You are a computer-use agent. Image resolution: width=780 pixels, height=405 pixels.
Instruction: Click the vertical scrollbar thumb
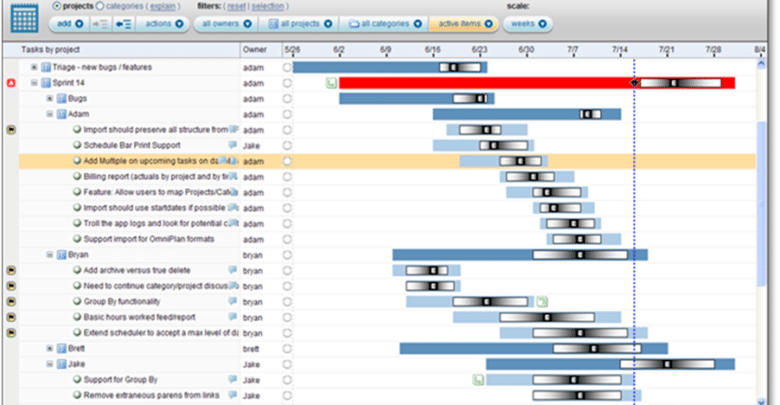click(761, 204)
